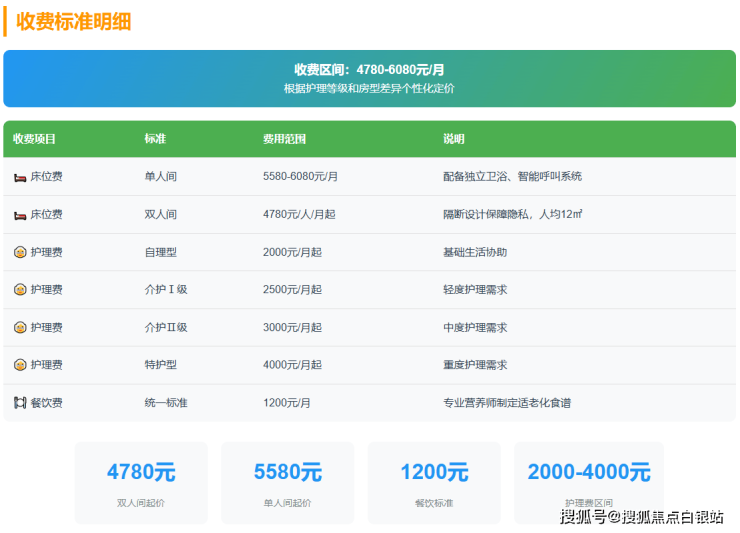Click the 5580-6080元/月 price cell

pos(300,177)
